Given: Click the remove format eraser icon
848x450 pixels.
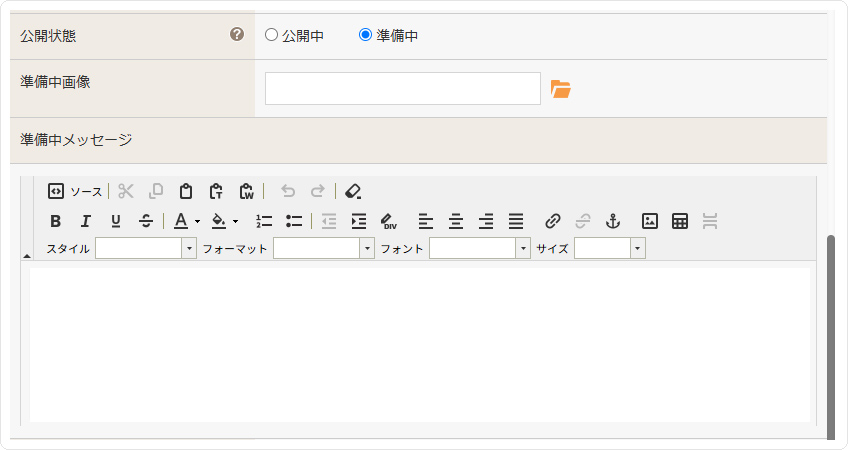Looking at the screenshot, I should (x=352, y=191).
